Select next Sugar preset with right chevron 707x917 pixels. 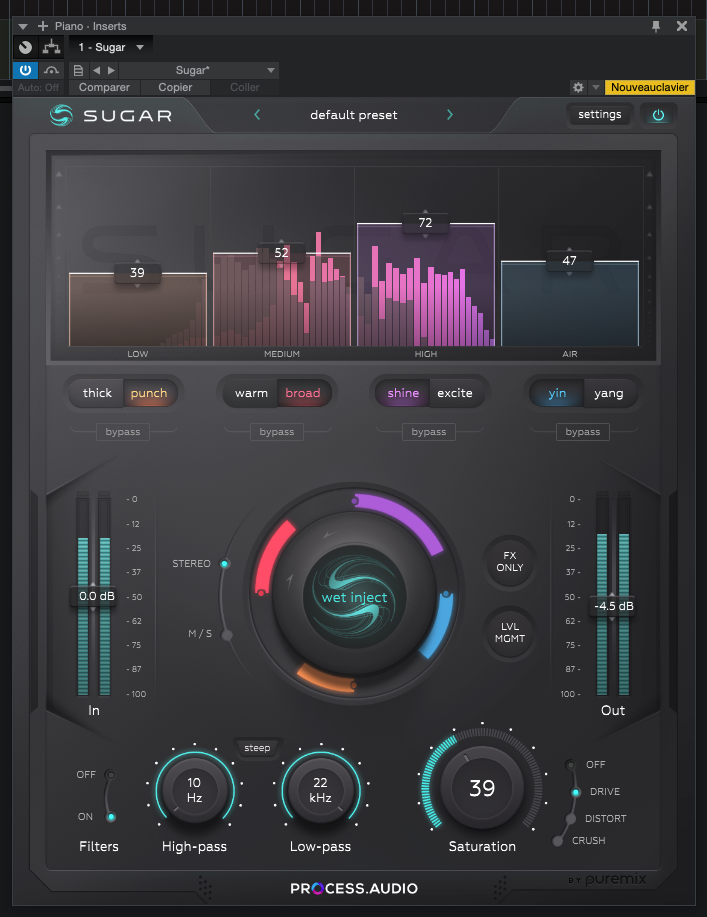click(450, 115)
